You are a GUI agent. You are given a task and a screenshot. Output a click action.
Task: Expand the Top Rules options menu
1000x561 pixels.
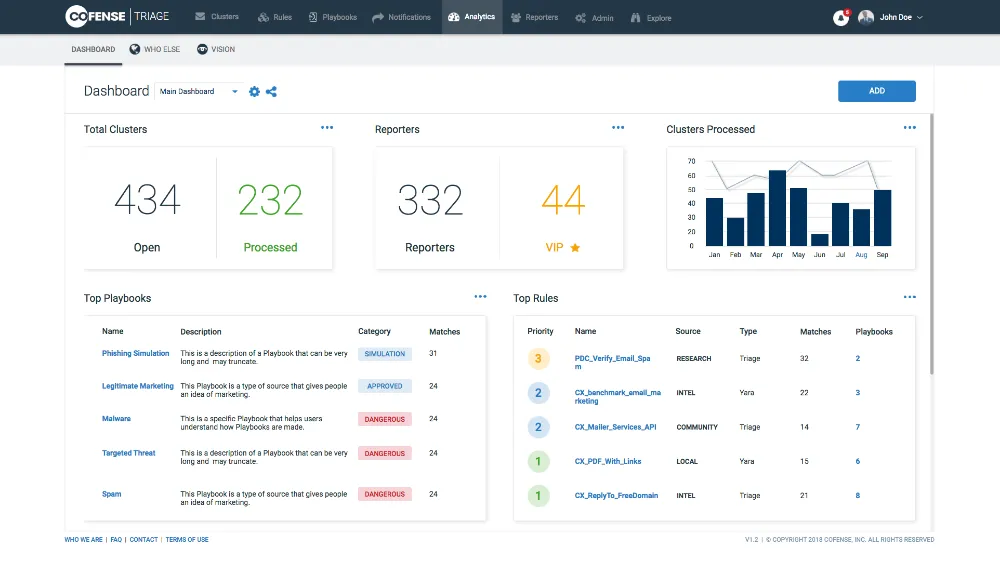point(909,297)
